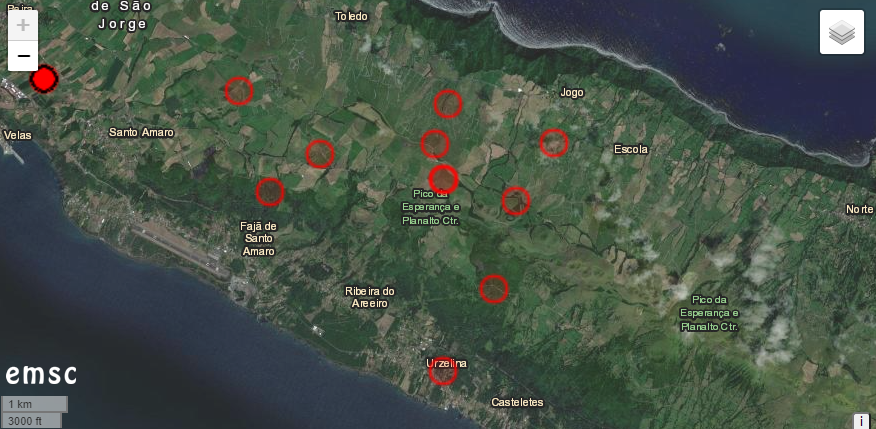The image size is (876, 429).
Task: Click the bold circle above Pico da Esperança label
Action: (444, 179)
